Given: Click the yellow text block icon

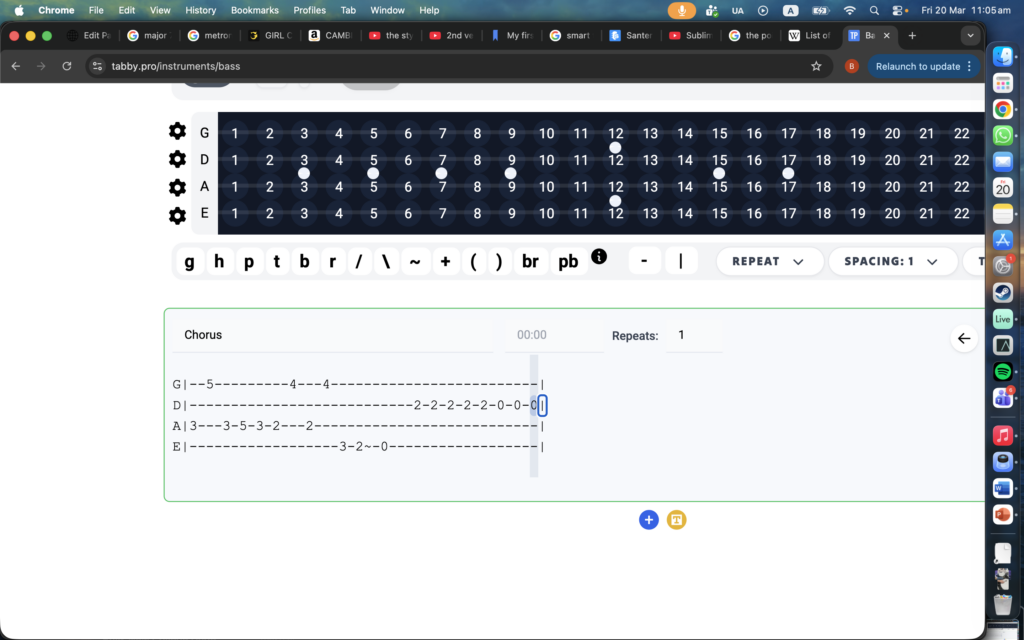Looking at the screenshot, I should (x=677, y=520).
